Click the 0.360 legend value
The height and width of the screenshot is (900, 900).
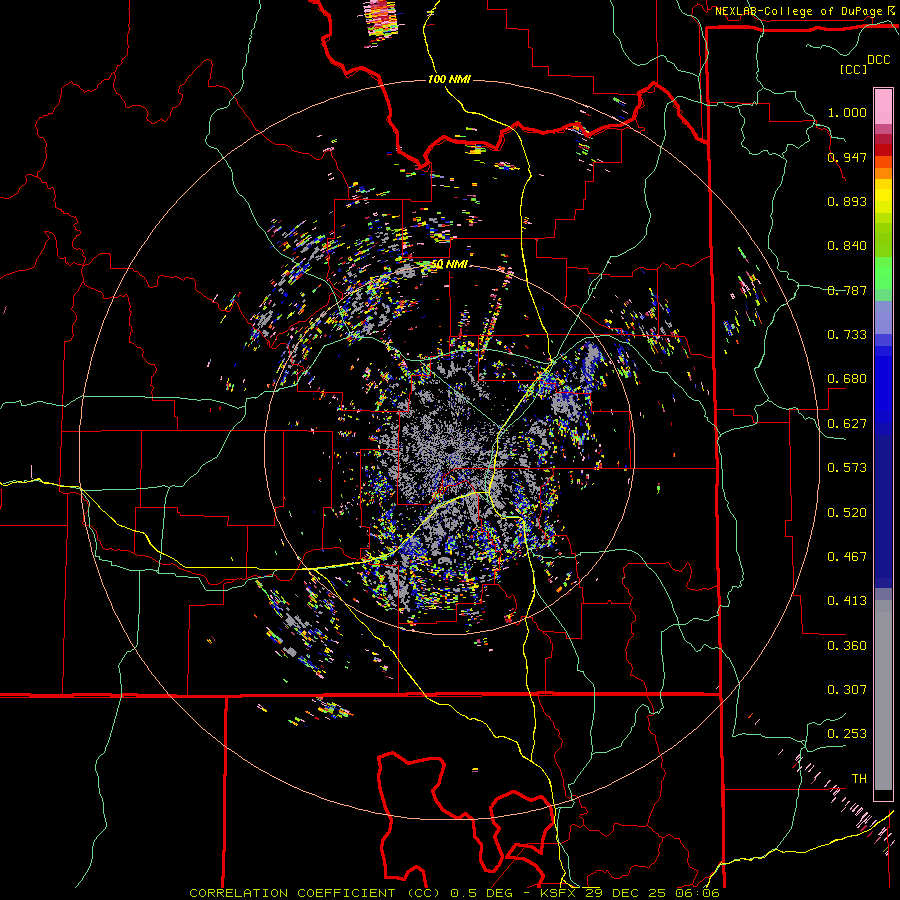coord(847,646)
